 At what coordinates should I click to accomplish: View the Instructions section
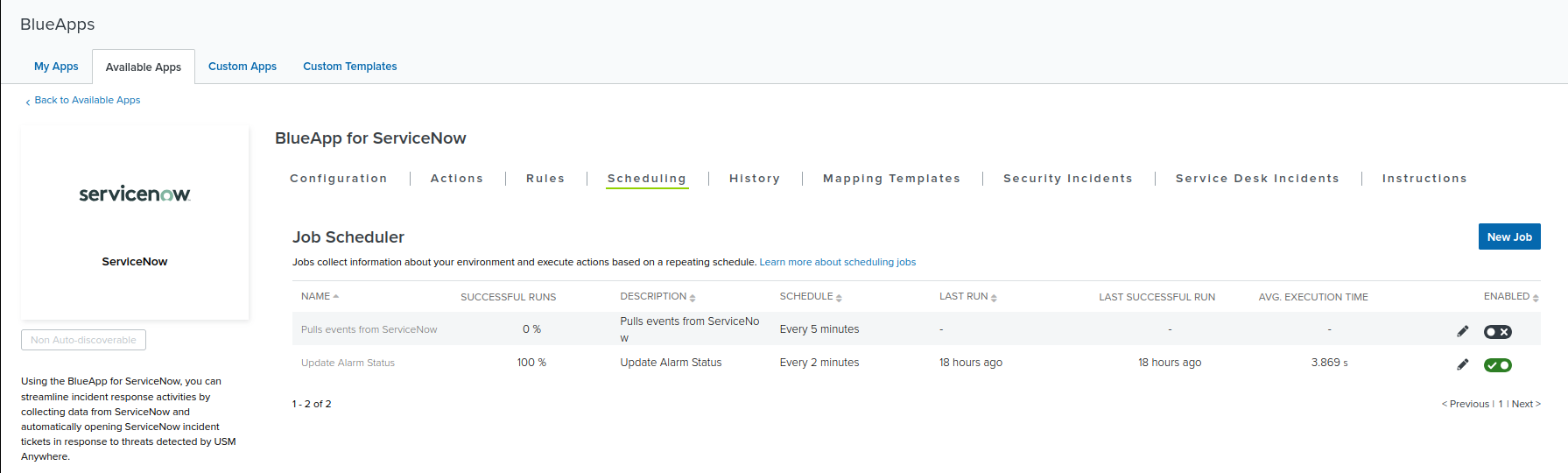tap(1424, 179)
